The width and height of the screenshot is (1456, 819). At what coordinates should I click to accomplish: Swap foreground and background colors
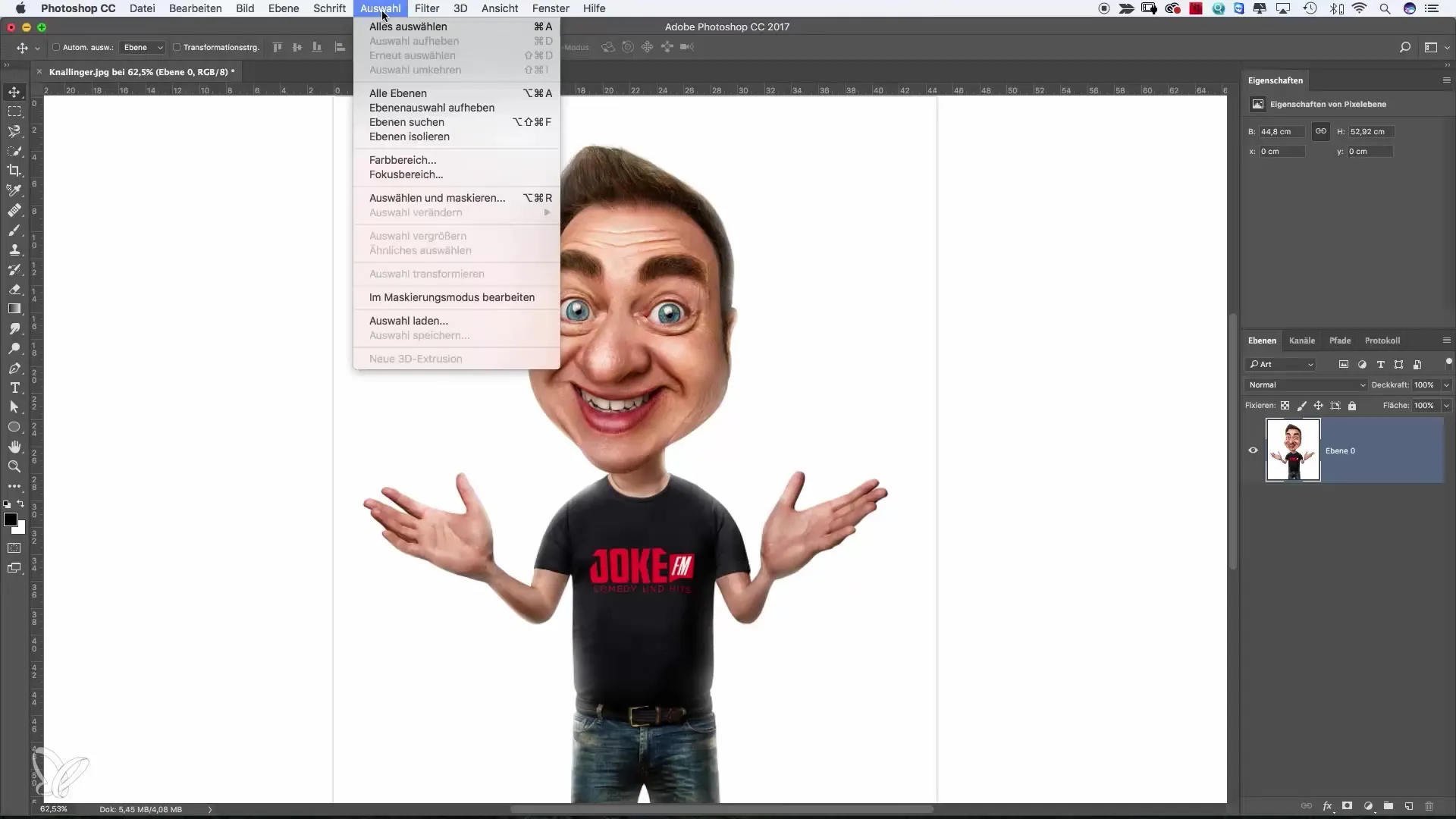click(x=21, y=504)
